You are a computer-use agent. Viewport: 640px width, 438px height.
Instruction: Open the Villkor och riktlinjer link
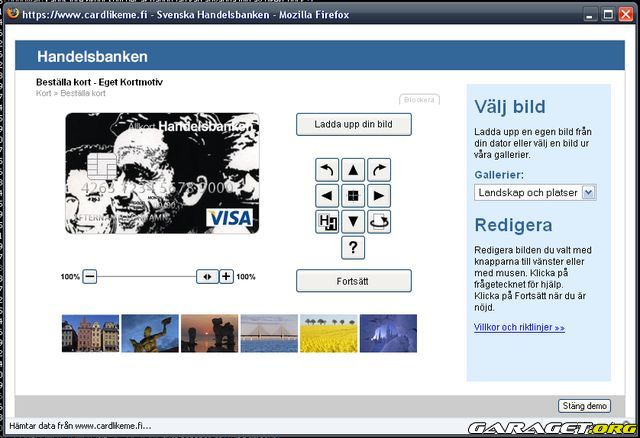tap(519, 327)
